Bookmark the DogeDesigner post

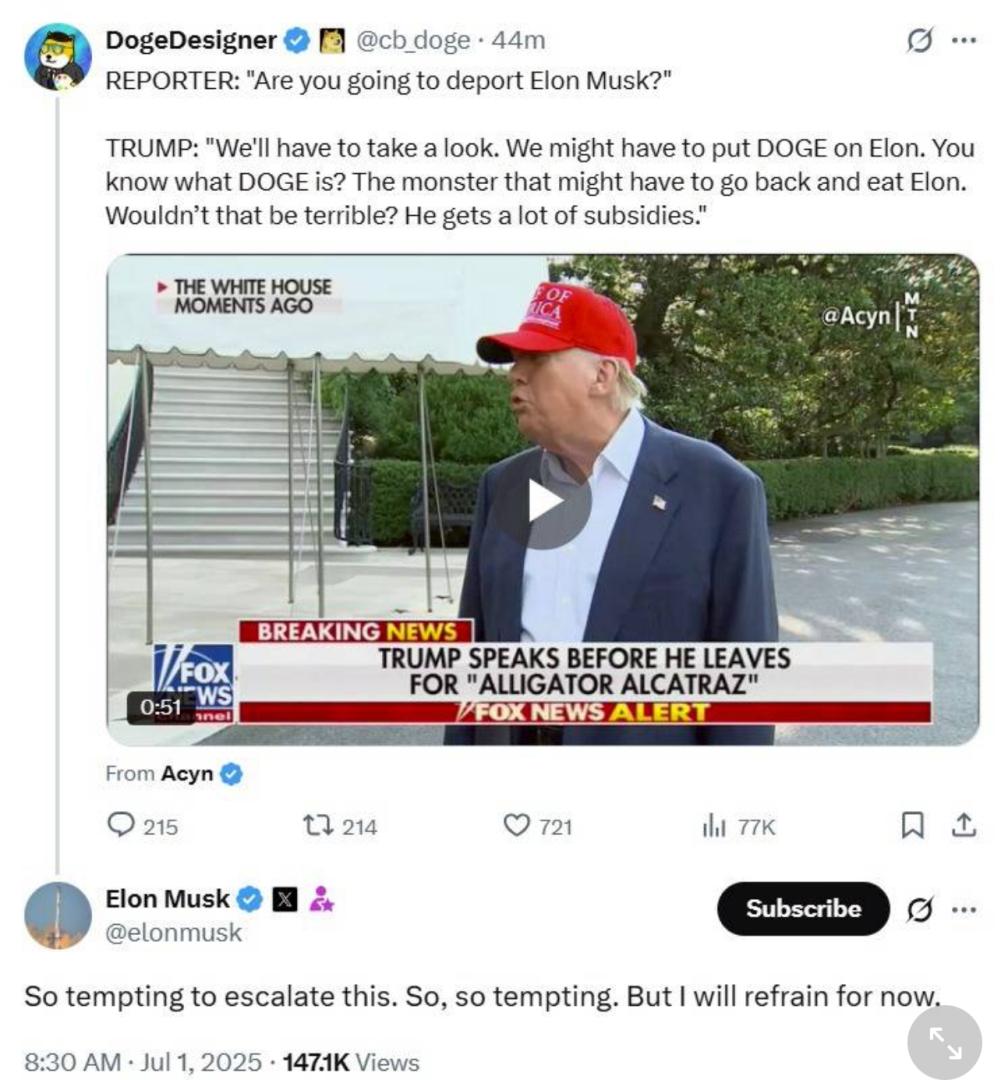tap(913, 824)
